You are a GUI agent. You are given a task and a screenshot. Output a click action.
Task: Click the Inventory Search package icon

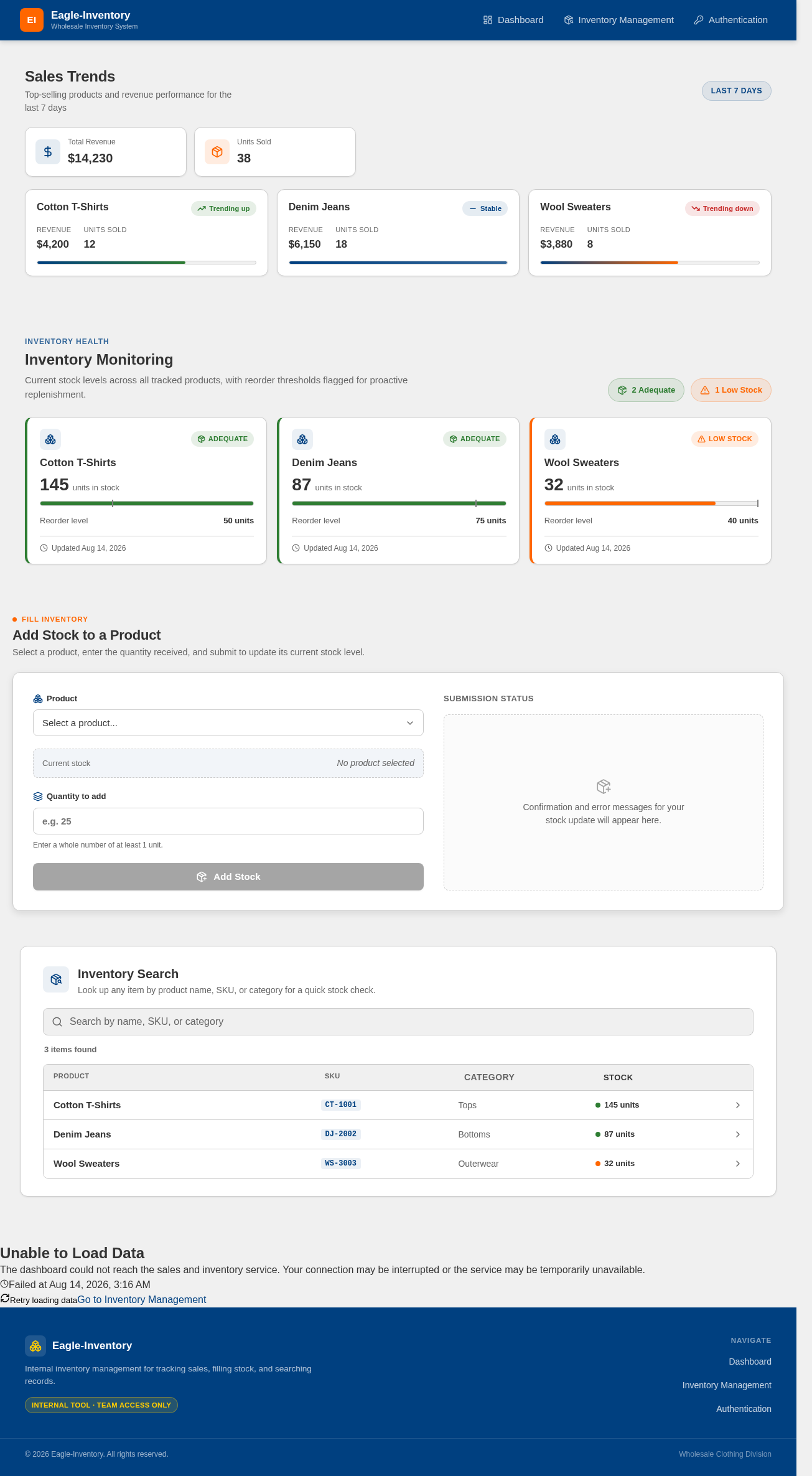(x=56, y=979)
